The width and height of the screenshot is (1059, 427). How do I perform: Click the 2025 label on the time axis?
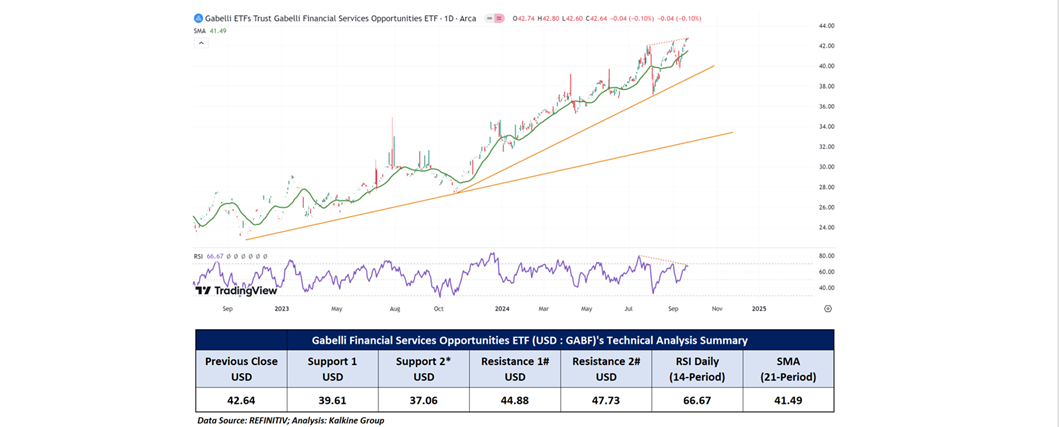click(x=759, y=308)
